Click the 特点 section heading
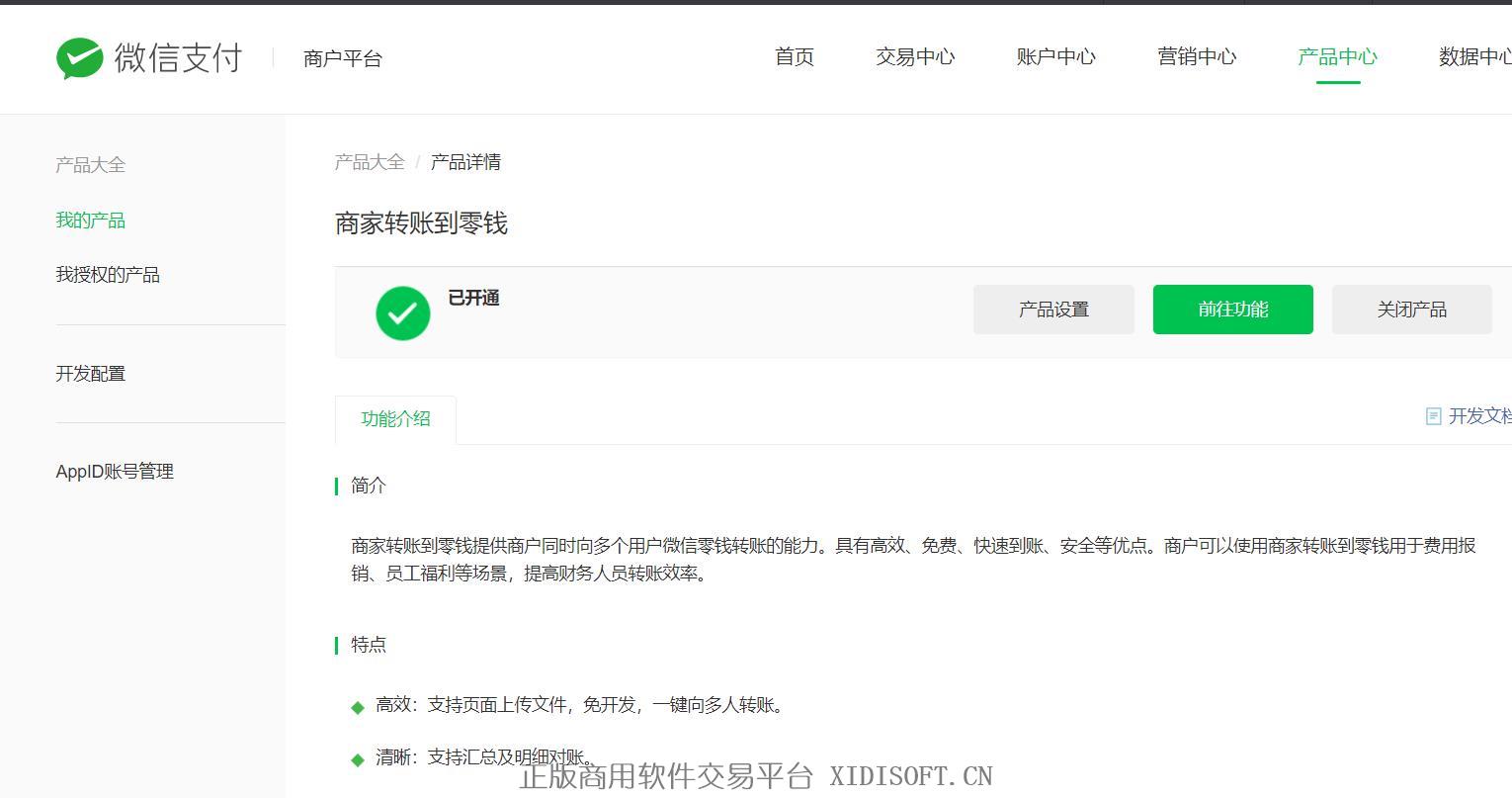The width and height of the screenshot is (1512, 798). click(x=369, y=645)
